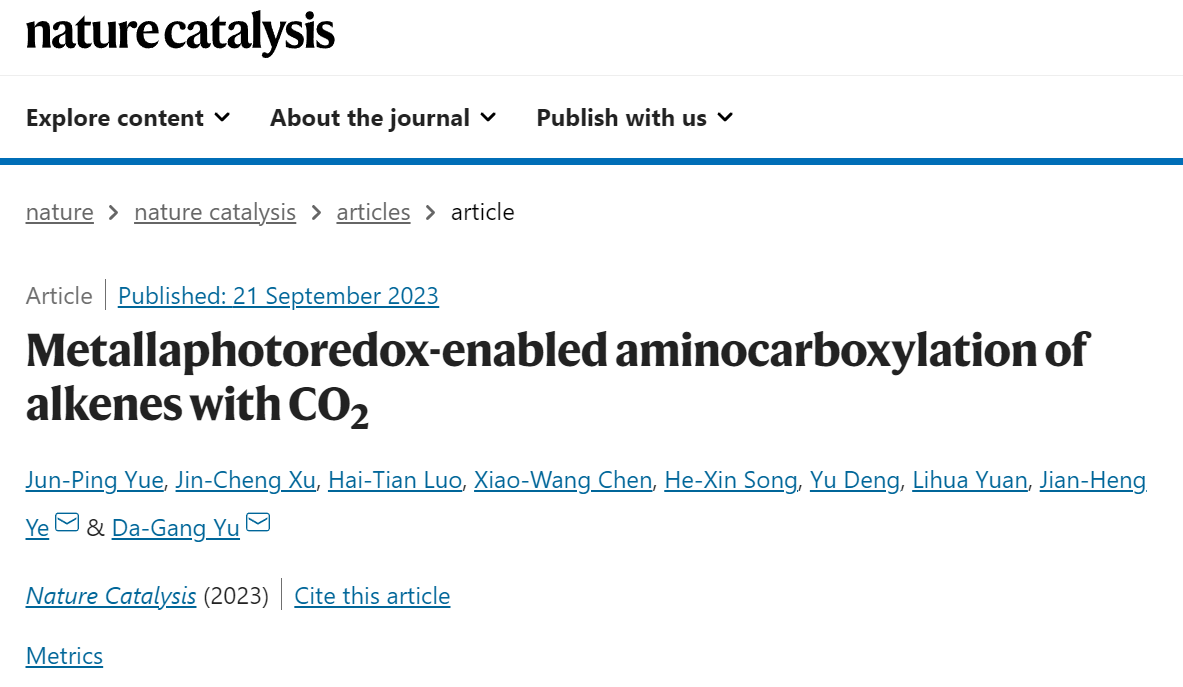The height and width of the screenshot is (687, 1183).
Task: Expand the Explore content menu
Action: coord(128,118)
